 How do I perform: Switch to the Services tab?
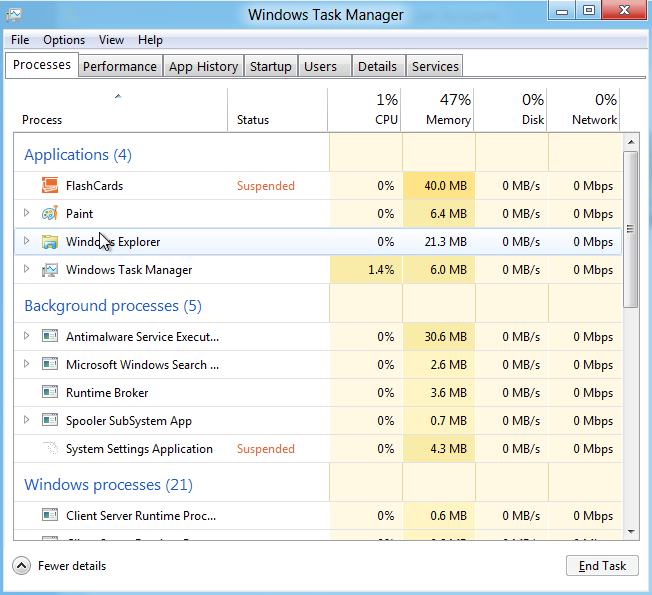click(x=435, y=67)
